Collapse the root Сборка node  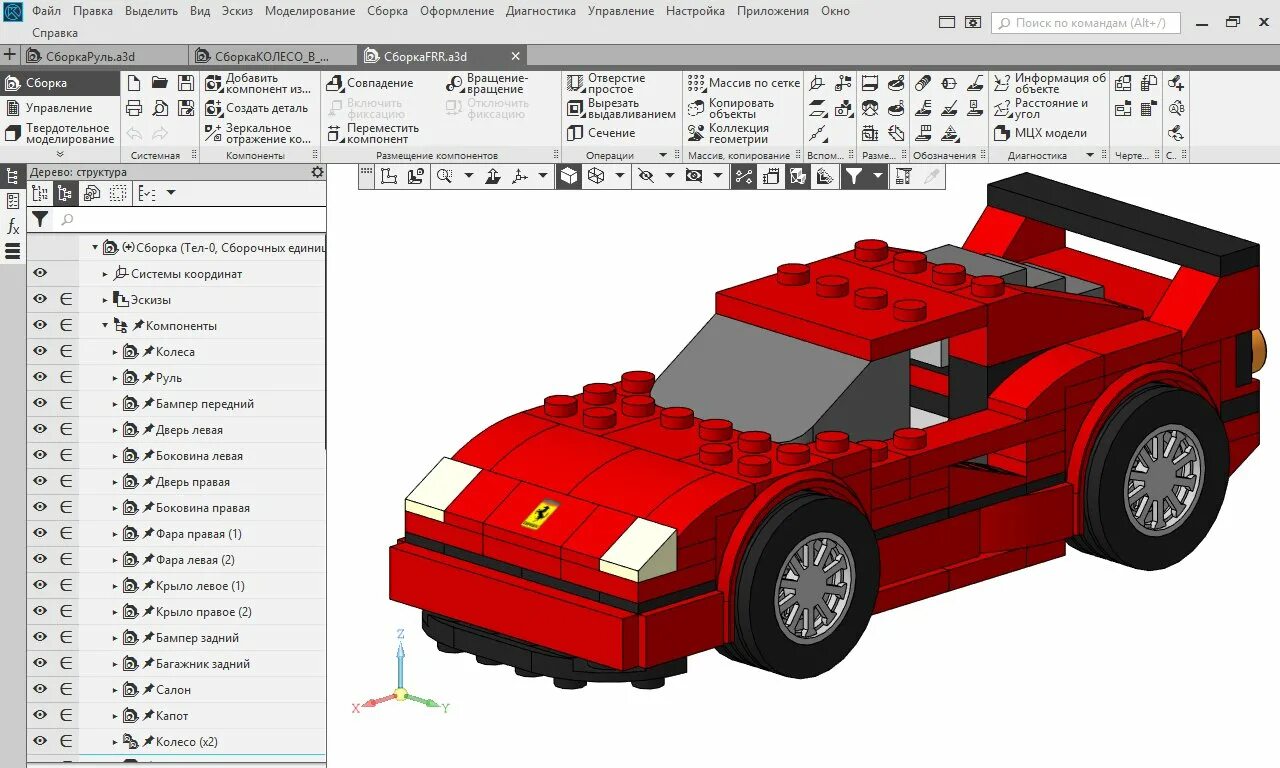click(x=96, y=247)
